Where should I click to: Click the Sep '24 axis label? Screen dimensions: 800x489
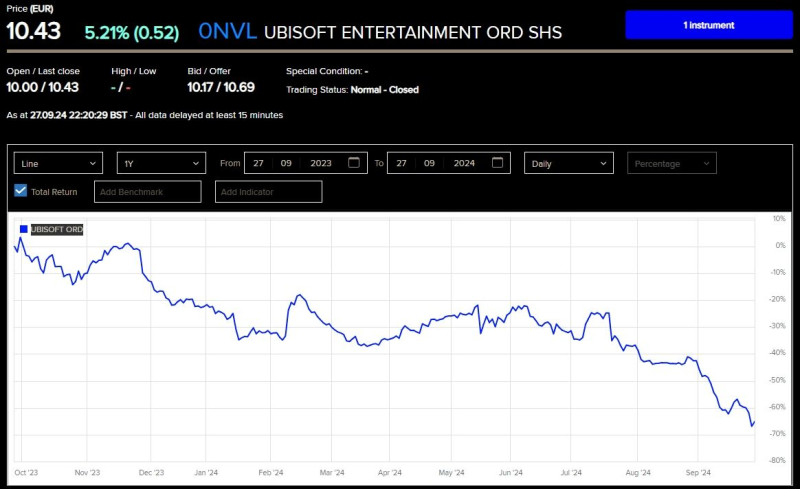[698, 473]
